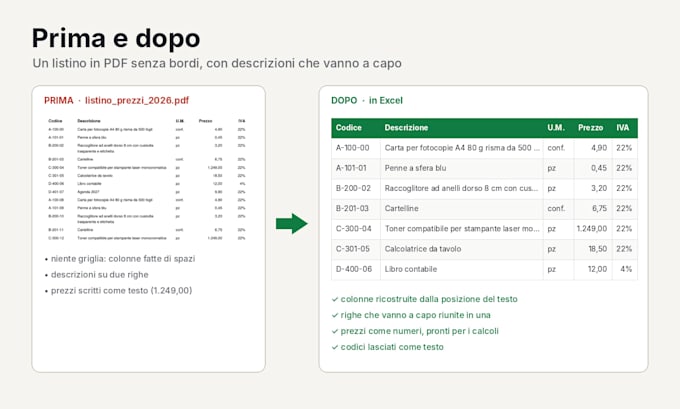Select the 'IVA' column header
Screen dimensions: 680x409
tap(623, 128)
